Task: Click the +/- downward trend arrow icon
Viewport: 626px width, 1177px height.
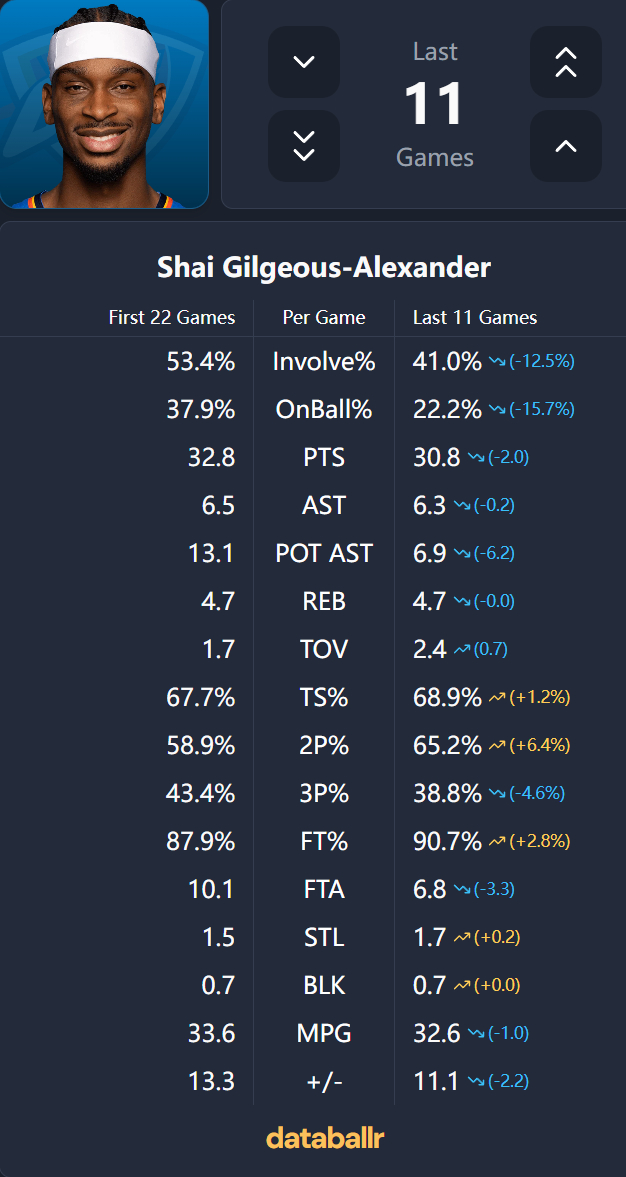Action: point(475,1082)
